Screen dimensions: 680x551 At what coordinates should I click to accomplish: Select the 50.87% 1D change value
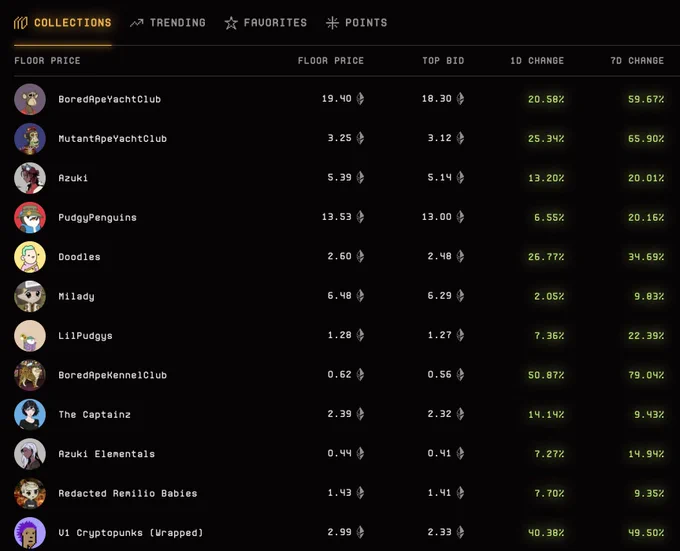point(546,375)
